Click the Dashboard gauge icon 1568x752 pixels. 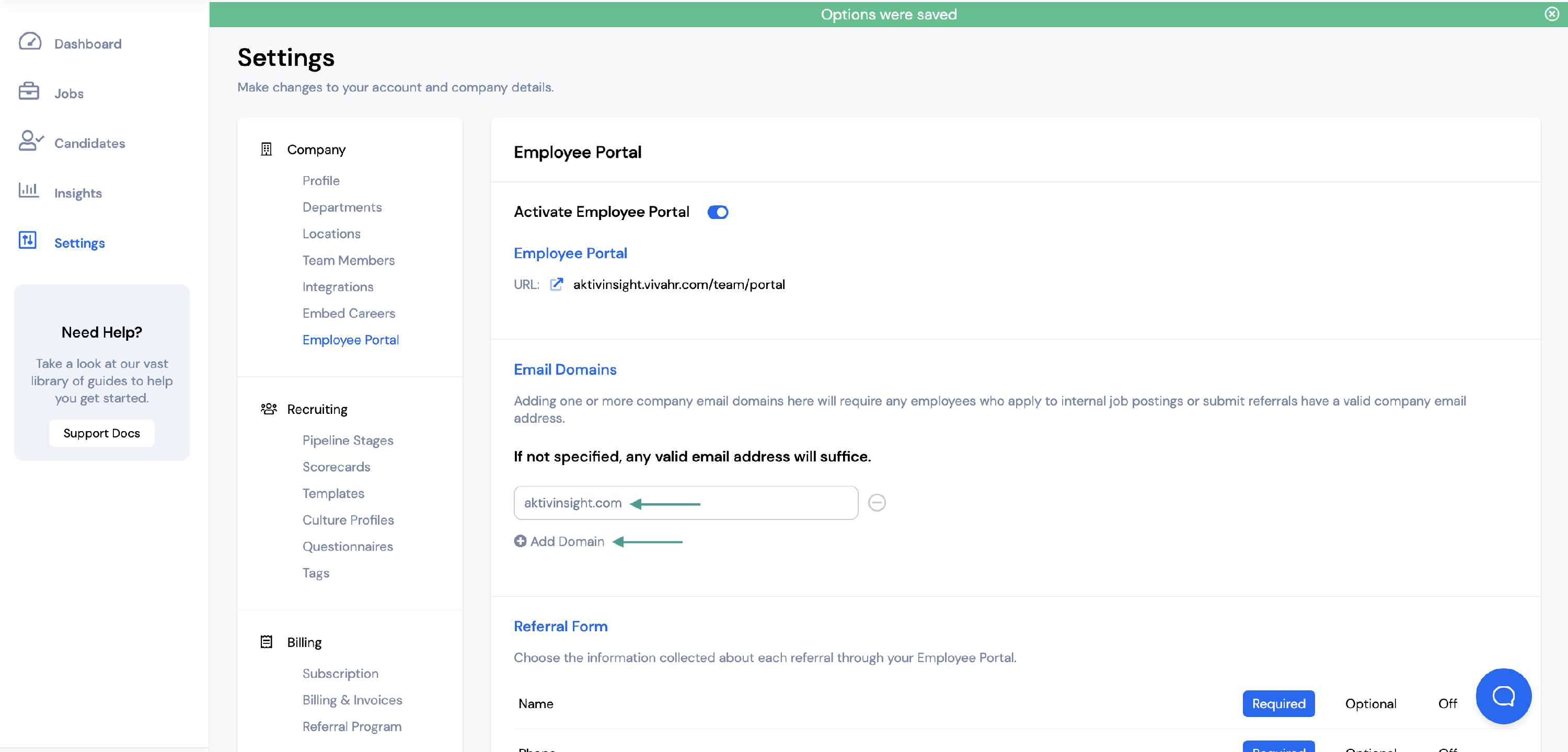tap(30, 41)
